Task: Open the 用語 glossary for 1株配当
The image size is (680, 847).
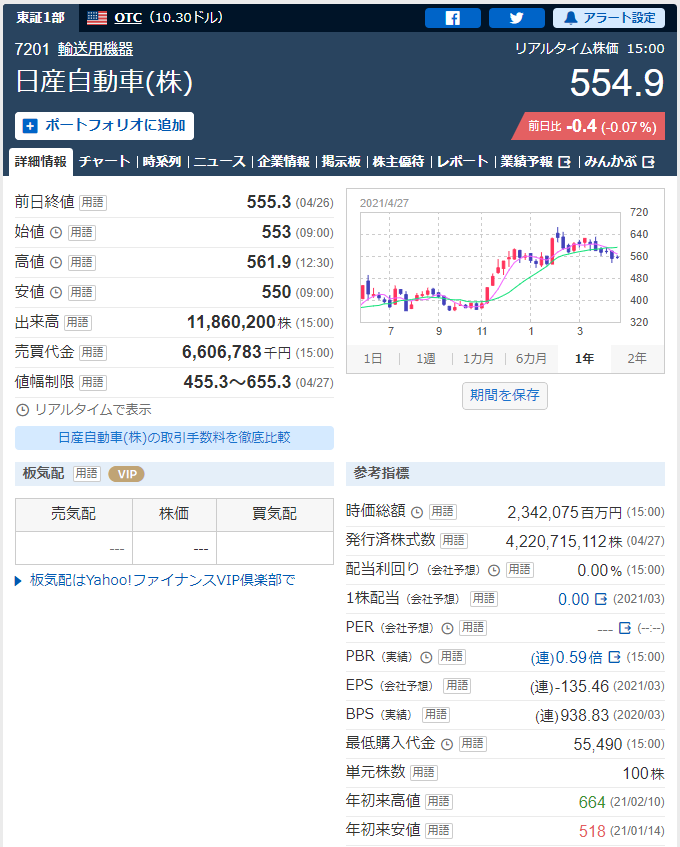Action: pyautogui.click(x=483, y=599)
